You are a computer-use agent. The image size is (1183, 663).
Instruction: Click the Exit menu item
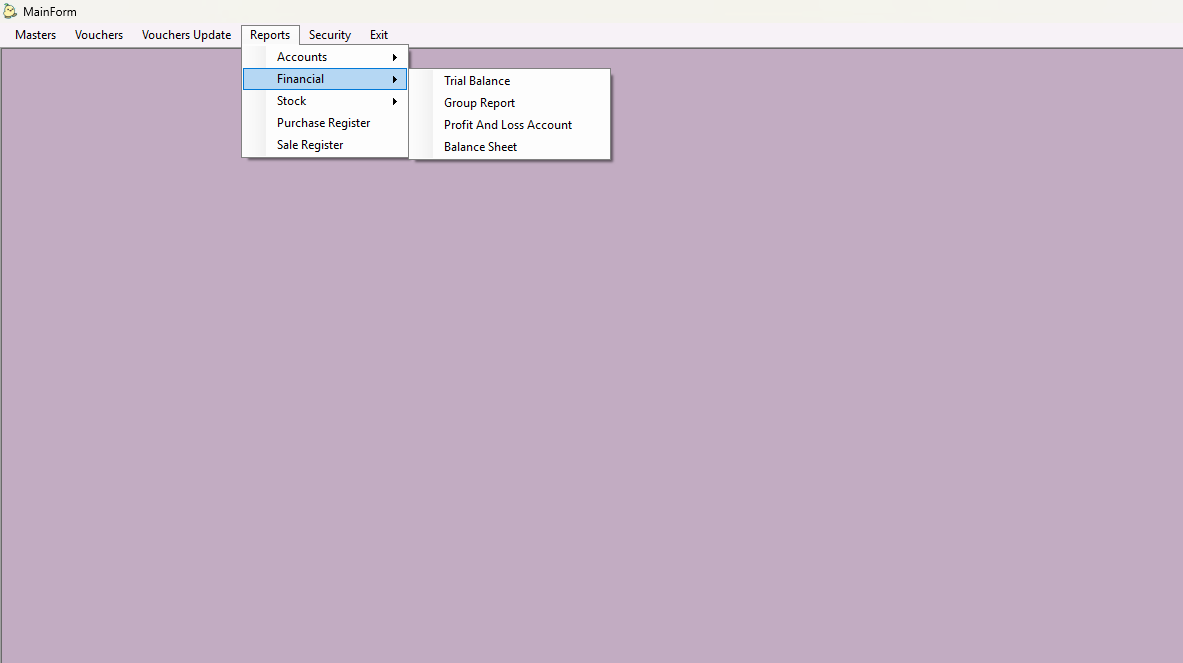(x=379, y=35)
